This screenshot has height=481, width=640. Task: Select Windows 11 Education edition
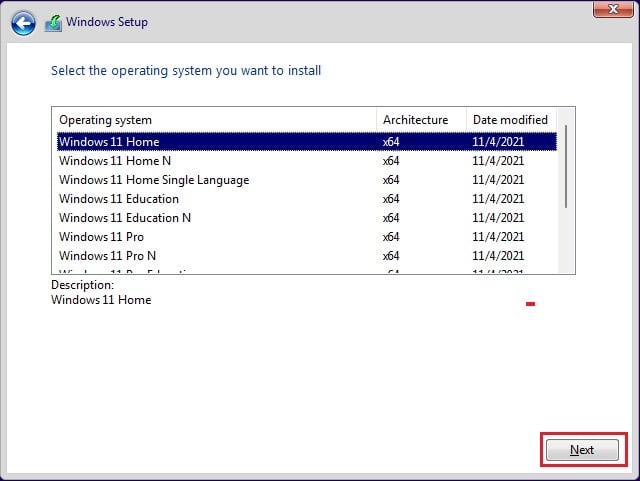pos(307,199)
